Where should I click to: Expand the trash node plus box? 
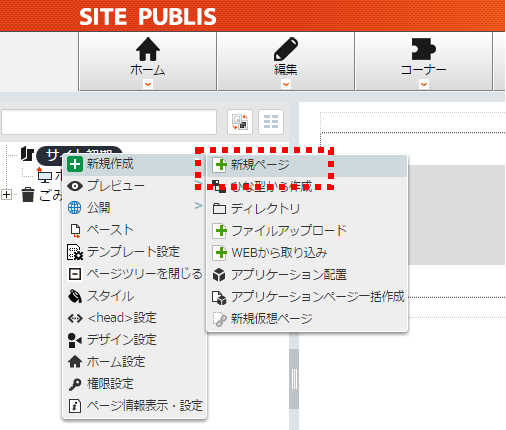click(x=6, y=194)
